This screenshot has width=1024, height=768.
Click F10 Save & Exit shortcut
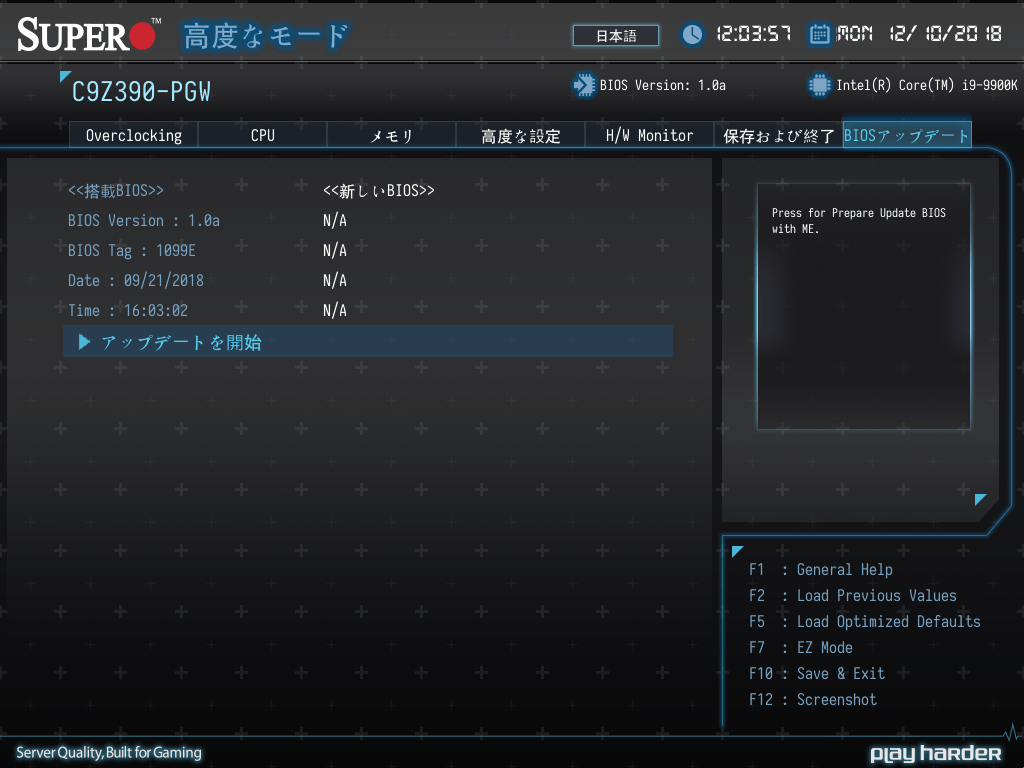coord(817,674)
